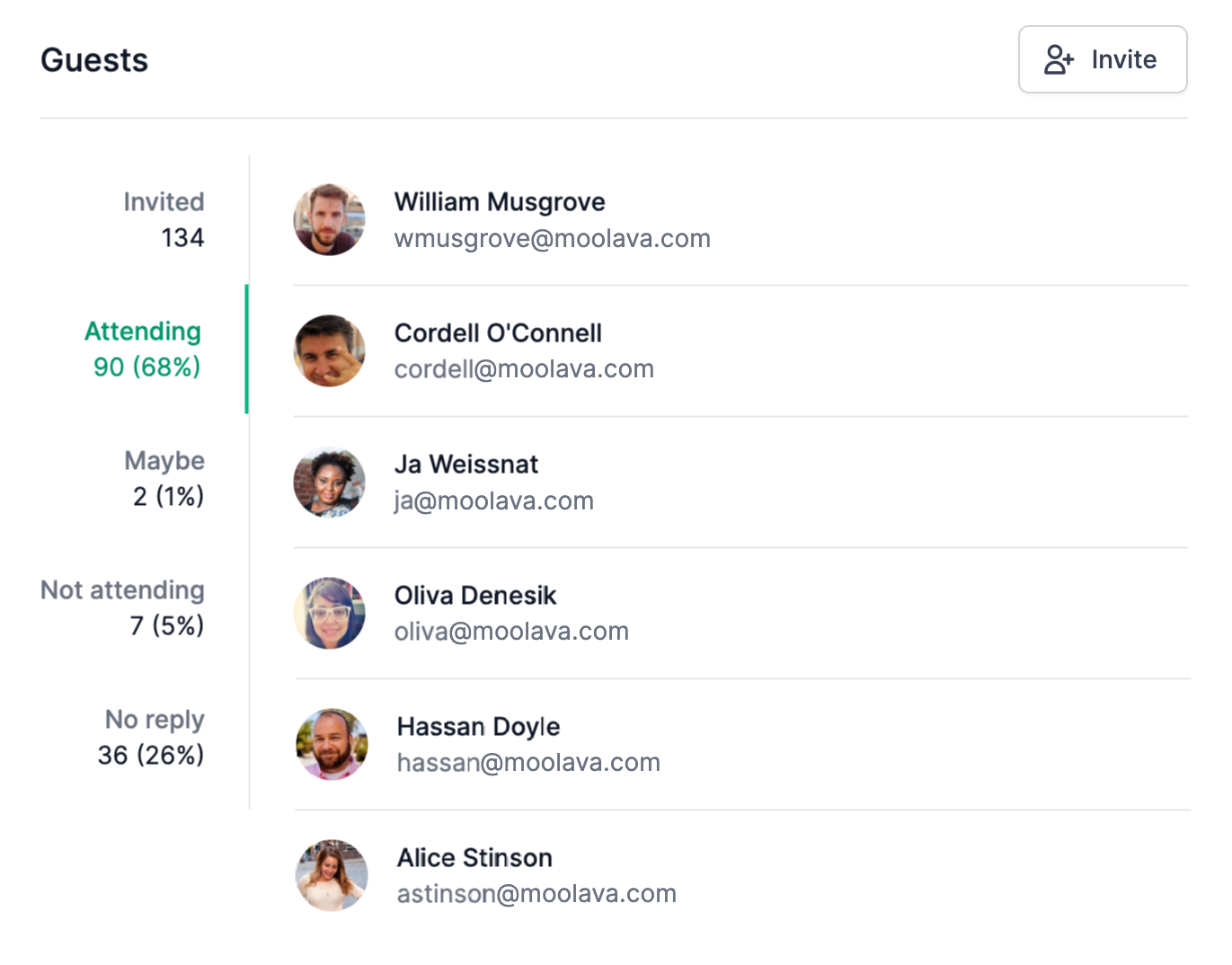1232x965 pixels.
Task: Click the Guests heading
Action: [94, 60]
